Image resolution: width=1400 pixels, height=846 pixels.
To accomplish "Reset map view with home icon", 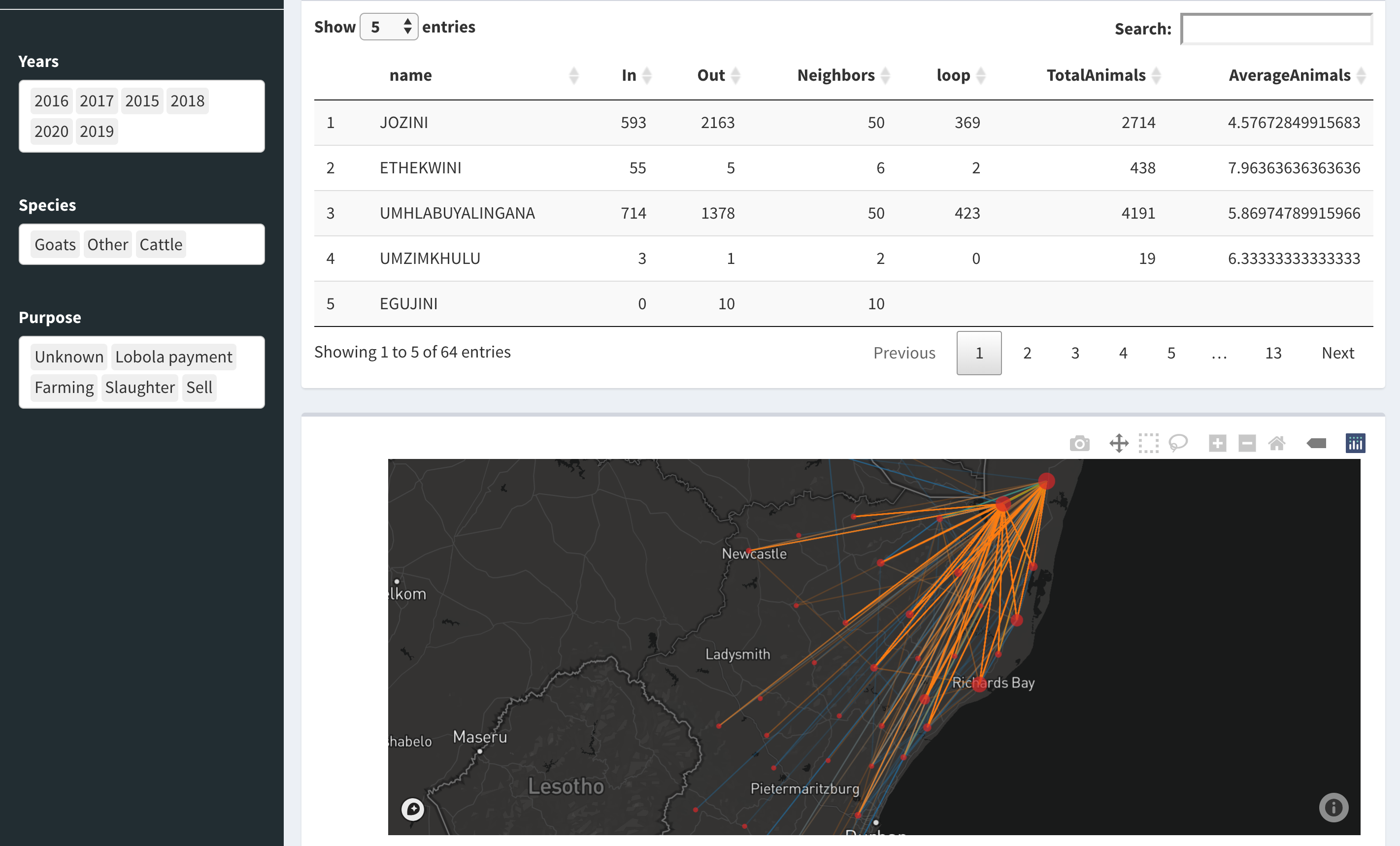I will click(1277, 443).
